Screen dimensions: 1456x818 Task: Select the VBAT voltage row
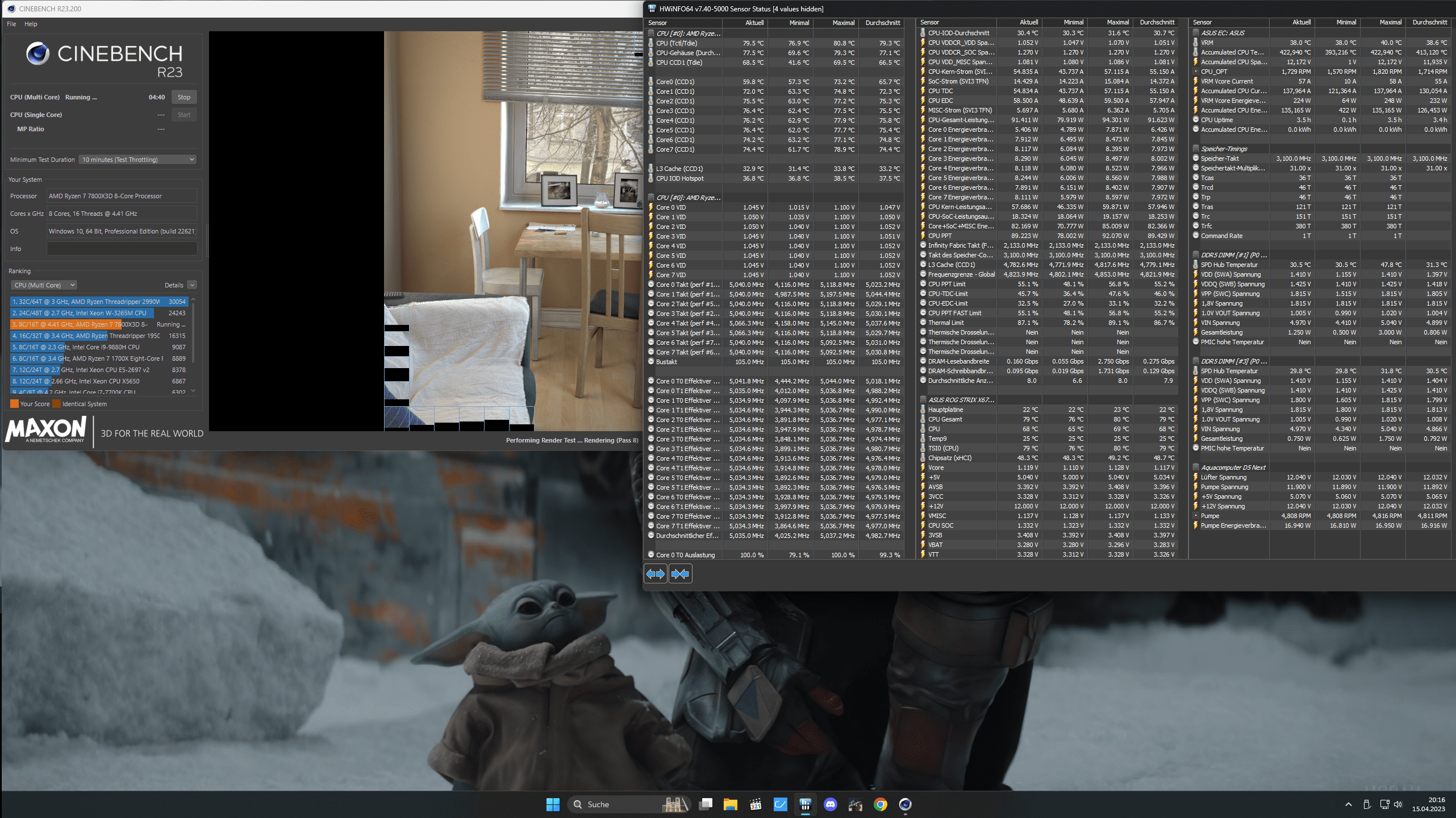tap(1048, 545)
